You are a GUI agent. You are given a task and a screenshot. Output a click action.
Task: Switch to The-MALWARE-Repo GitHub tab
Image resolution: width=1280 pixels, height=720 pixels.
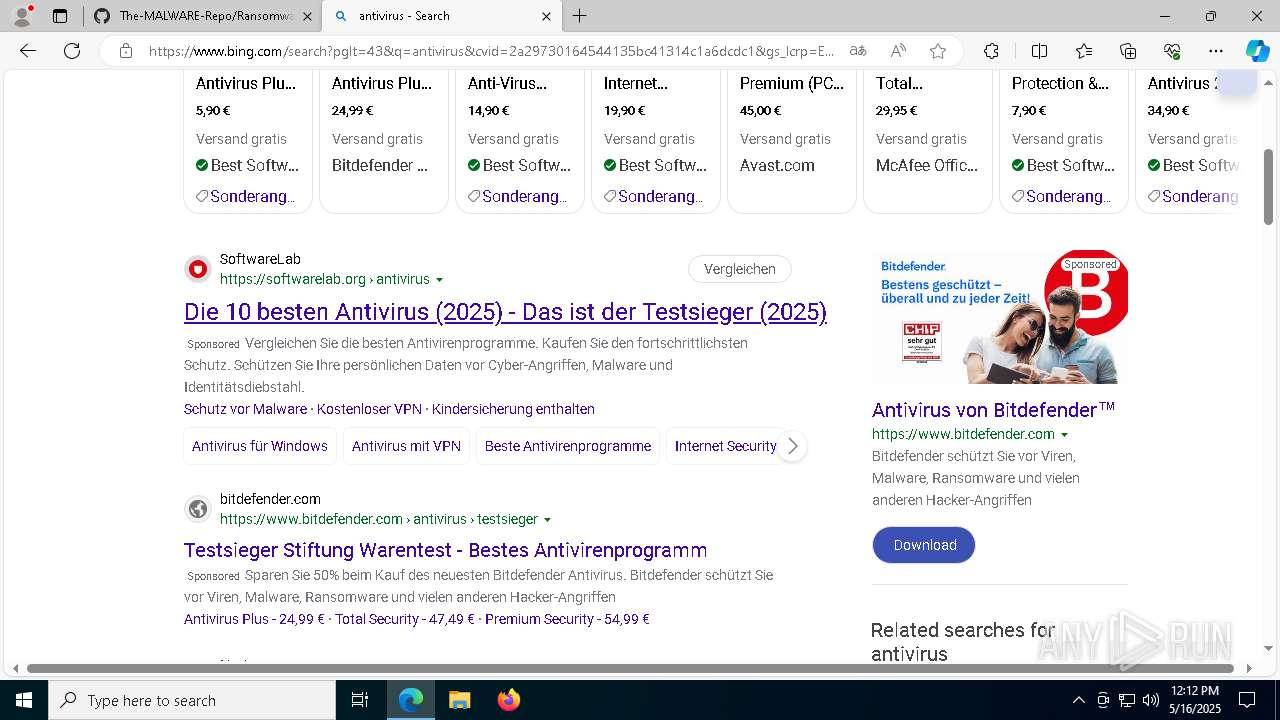coord(202,16)
